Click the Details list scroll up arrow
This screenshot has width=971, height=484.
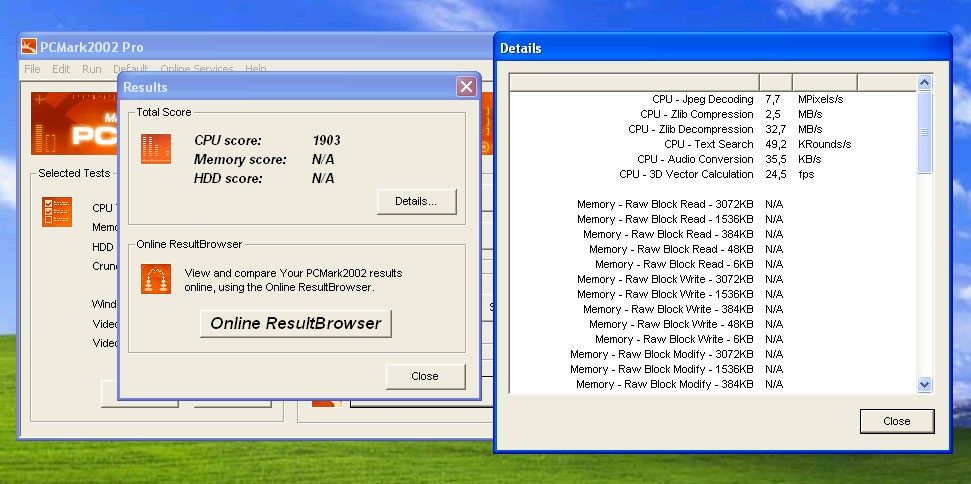925,82
